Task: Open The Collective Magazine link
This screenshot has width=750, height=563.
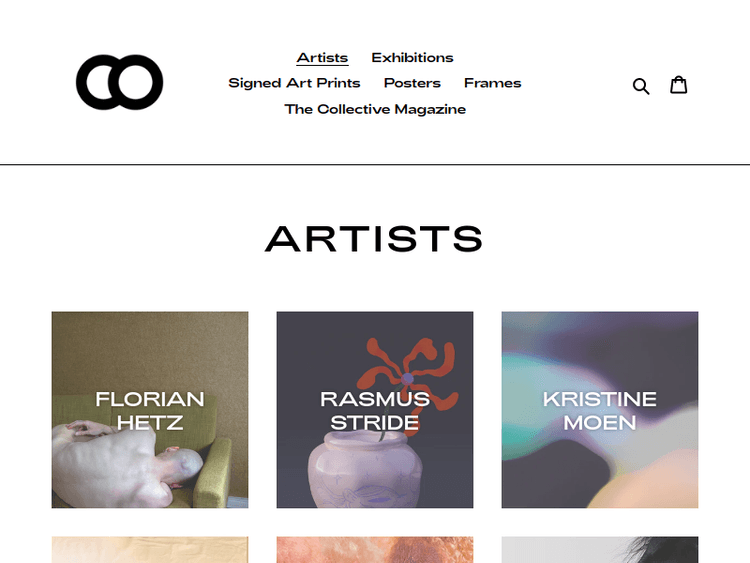Action: tap(375, 109)
